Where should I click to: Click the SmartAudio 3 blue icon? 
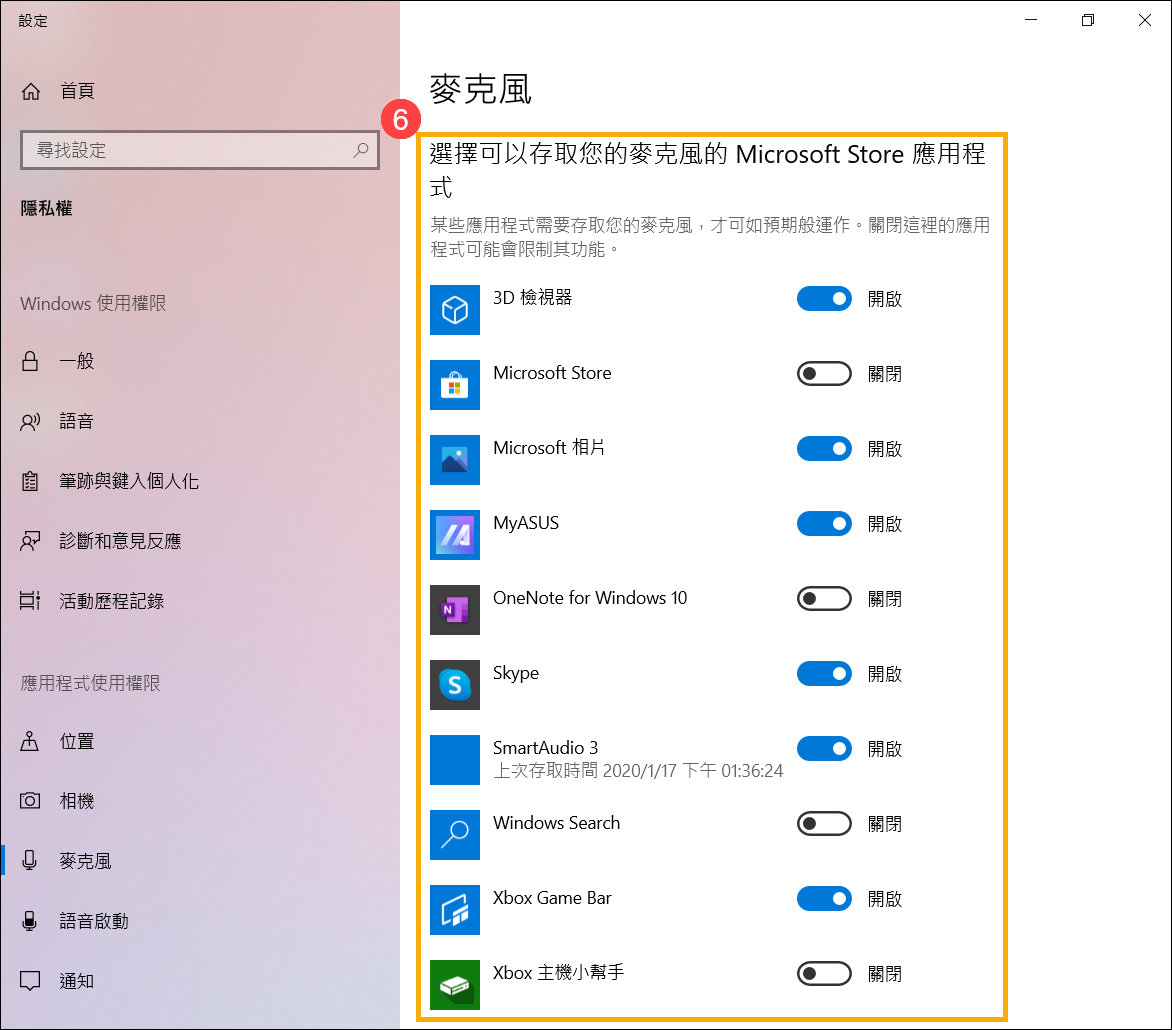coord(454,759)
